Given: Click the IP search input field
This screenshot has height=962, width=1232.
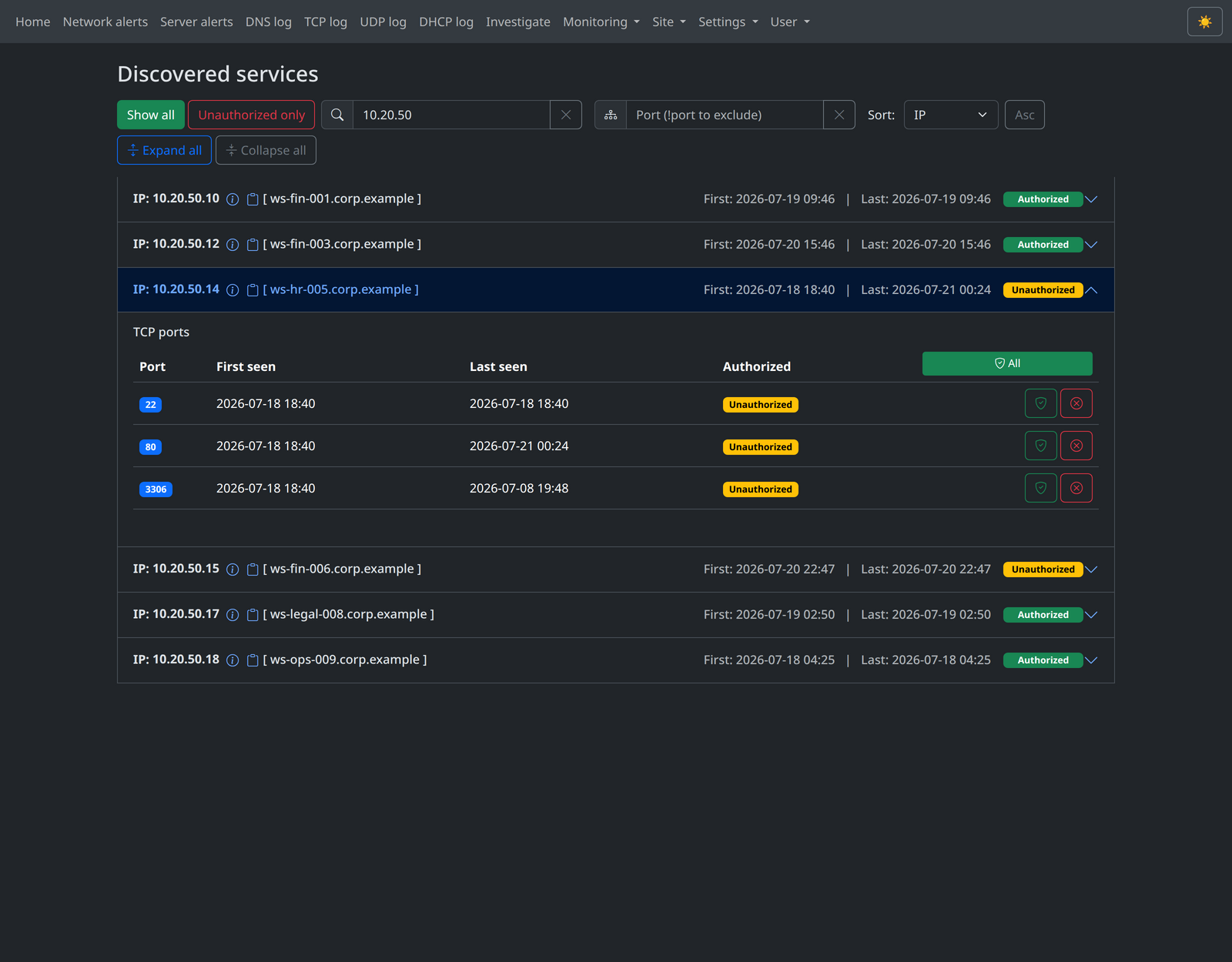Looking at the screenshot, I should click(x=451, y=115).
